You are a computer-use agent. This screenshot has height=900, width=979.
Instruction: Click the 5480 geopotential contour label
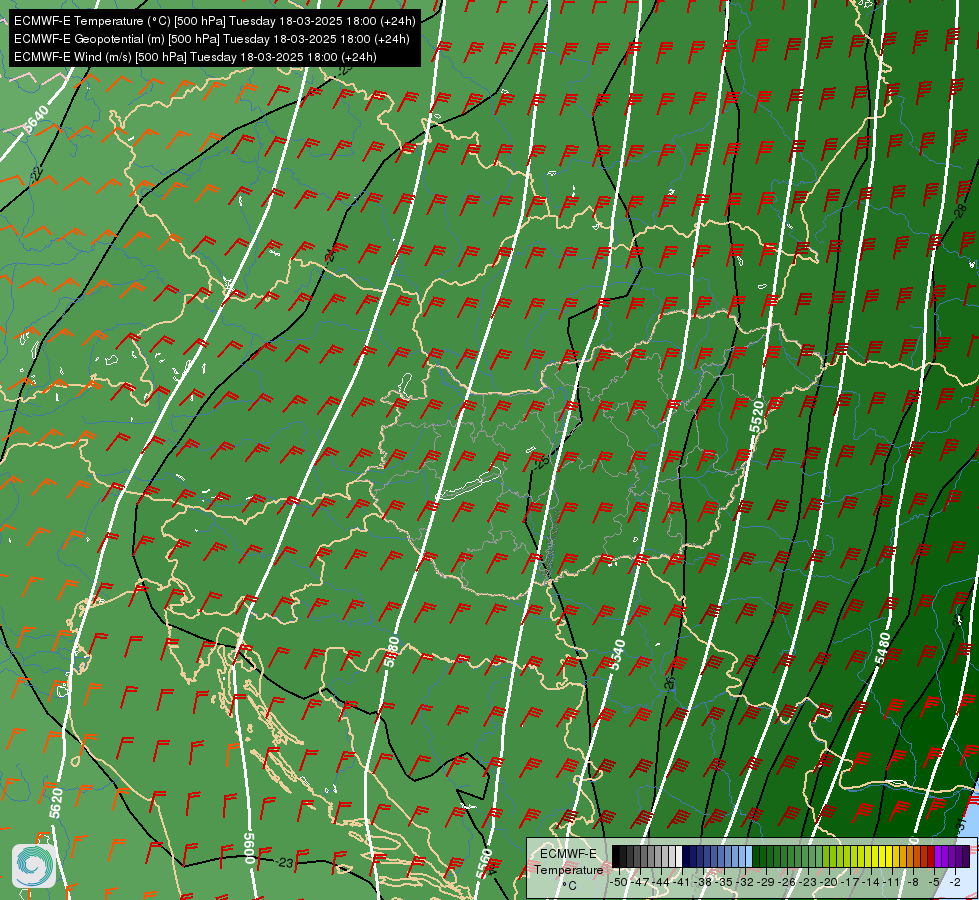tap(883, 649)
